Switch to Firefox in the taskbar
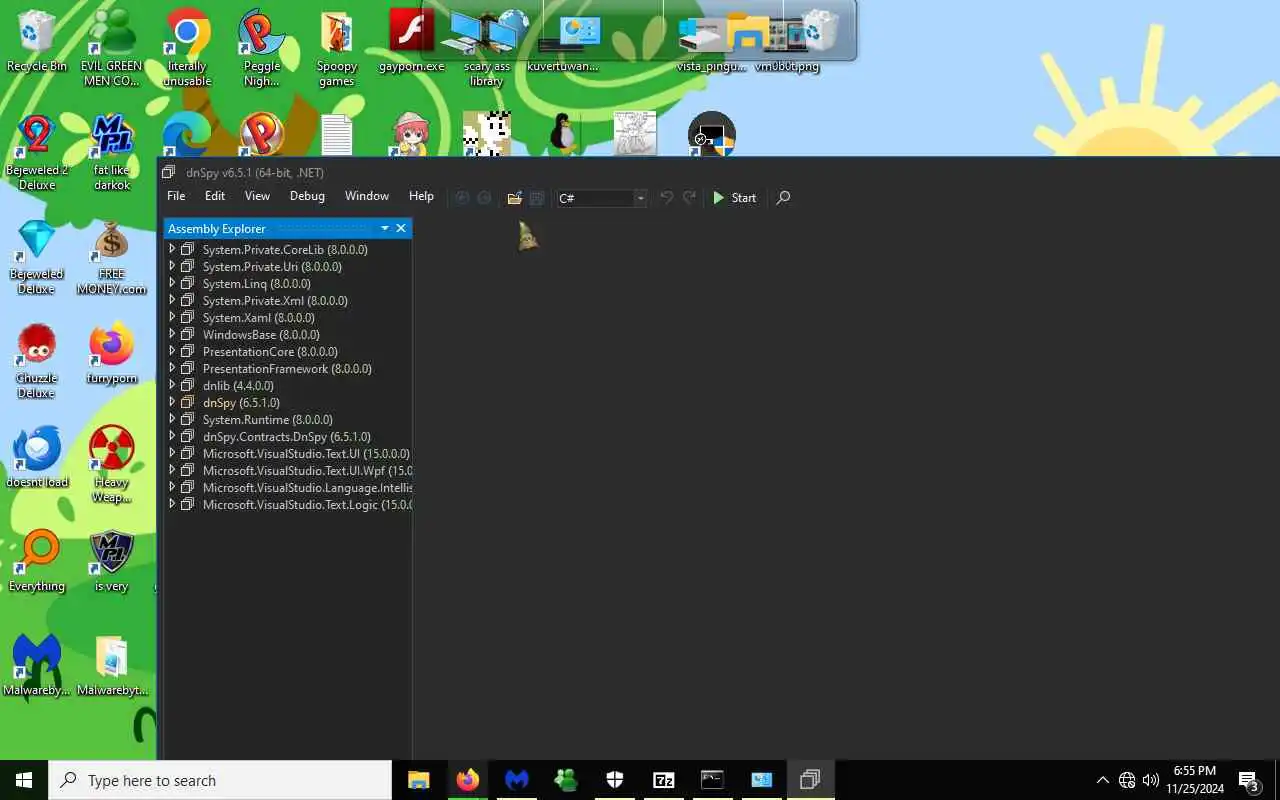The height and width of the screenshot is (800, 1280). pos(467,780)
